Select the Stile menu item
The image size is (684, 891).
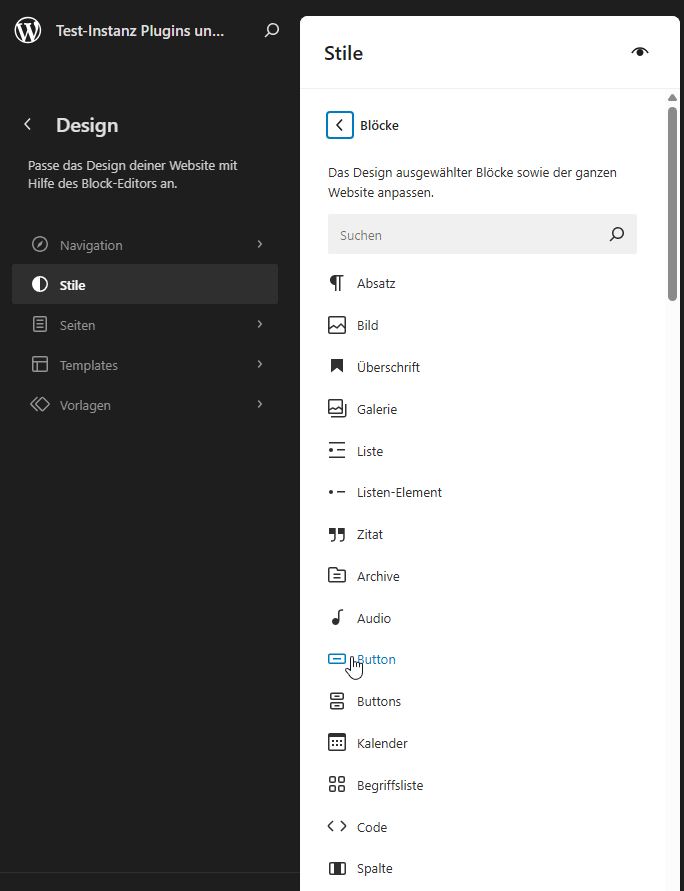[145, 284]
